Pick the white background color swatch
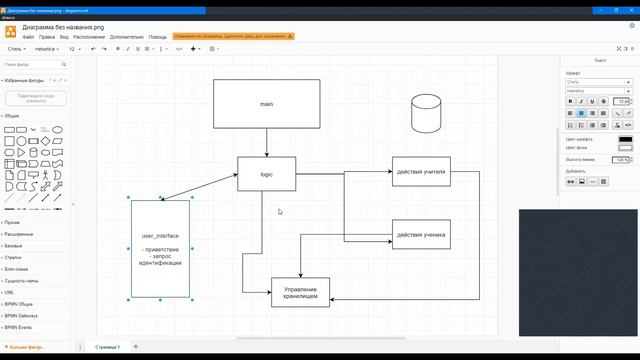The image size is (640, 360). (x=625, y=148)
